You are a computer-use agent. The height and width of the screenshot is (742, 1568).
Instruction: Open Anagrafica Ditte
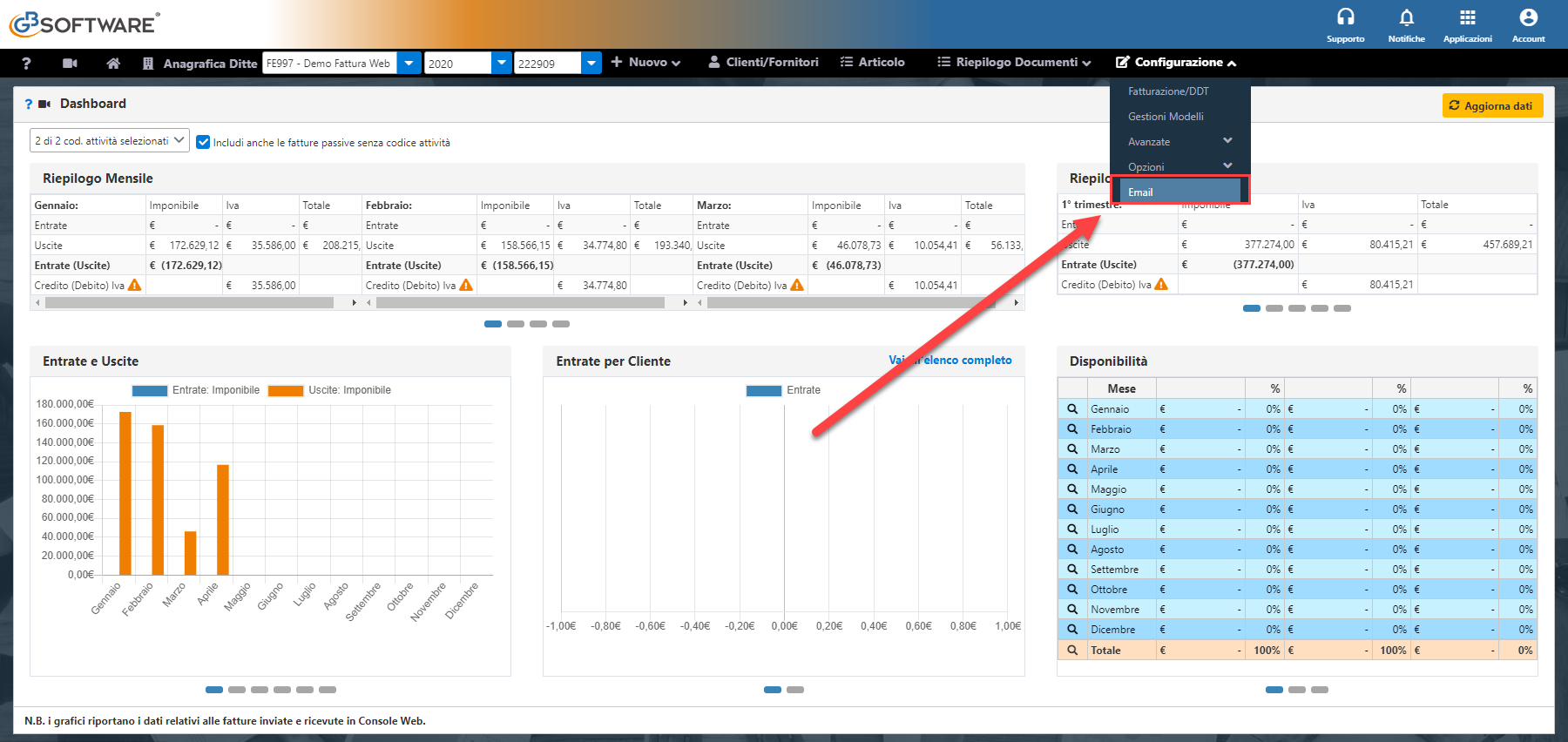[199, 63]
